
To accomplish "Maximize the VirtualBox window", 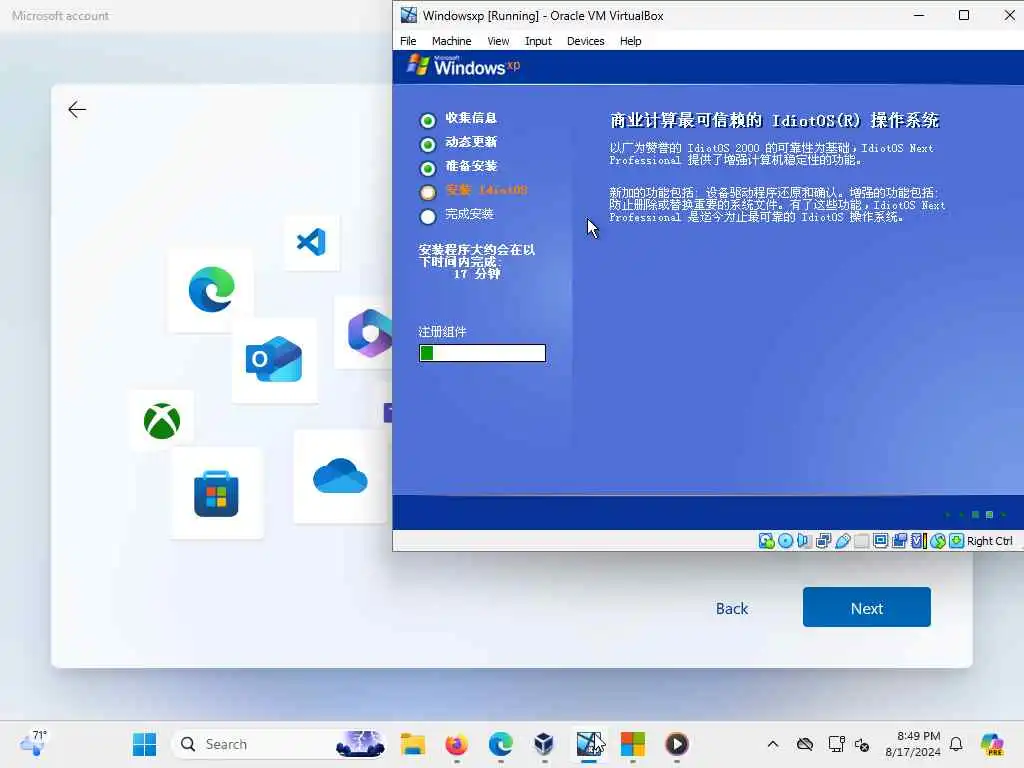I will (963, 15).
